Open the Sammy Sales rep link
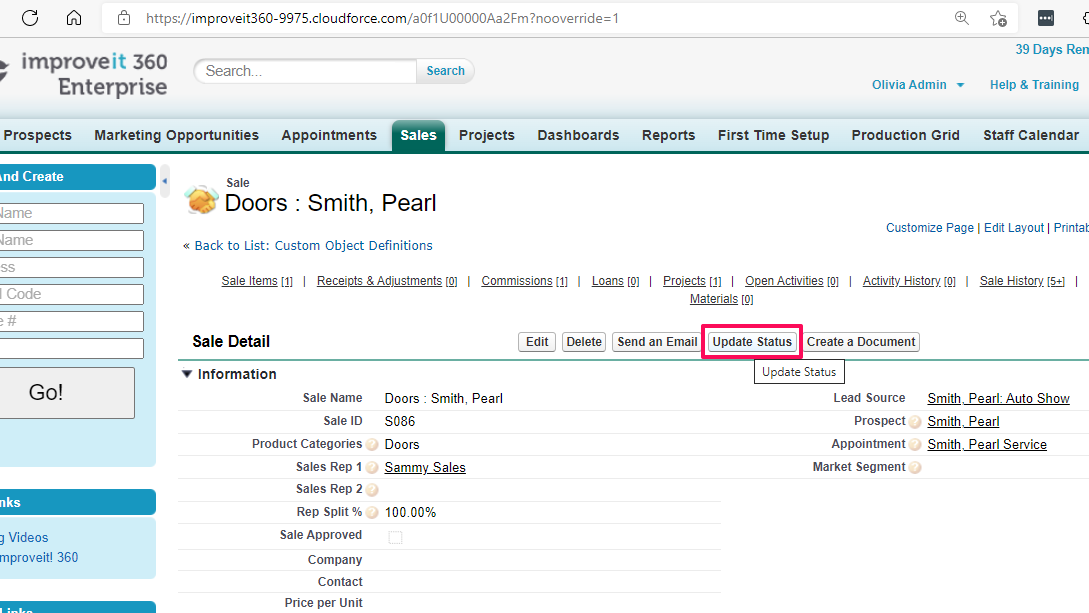 pyautogui.click(x=425, y=468)
